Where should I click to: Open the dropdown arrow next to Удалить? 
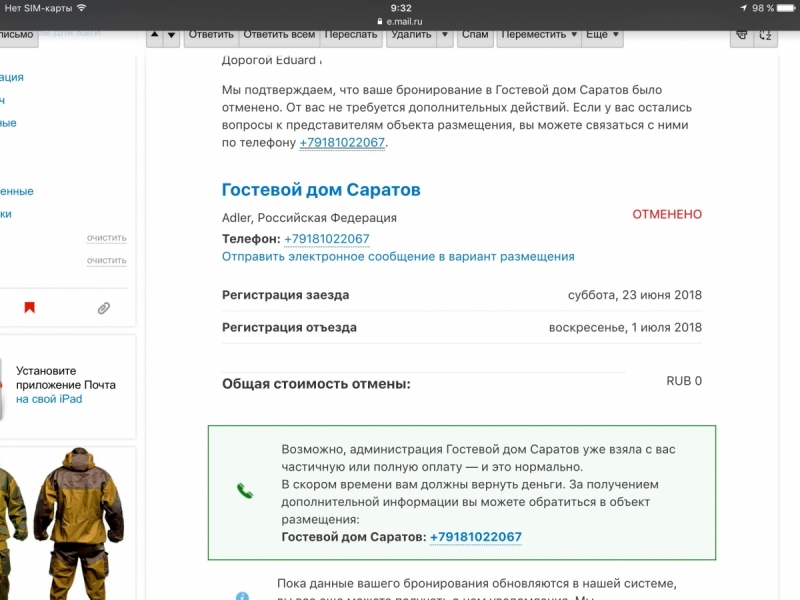click(445, 35)
